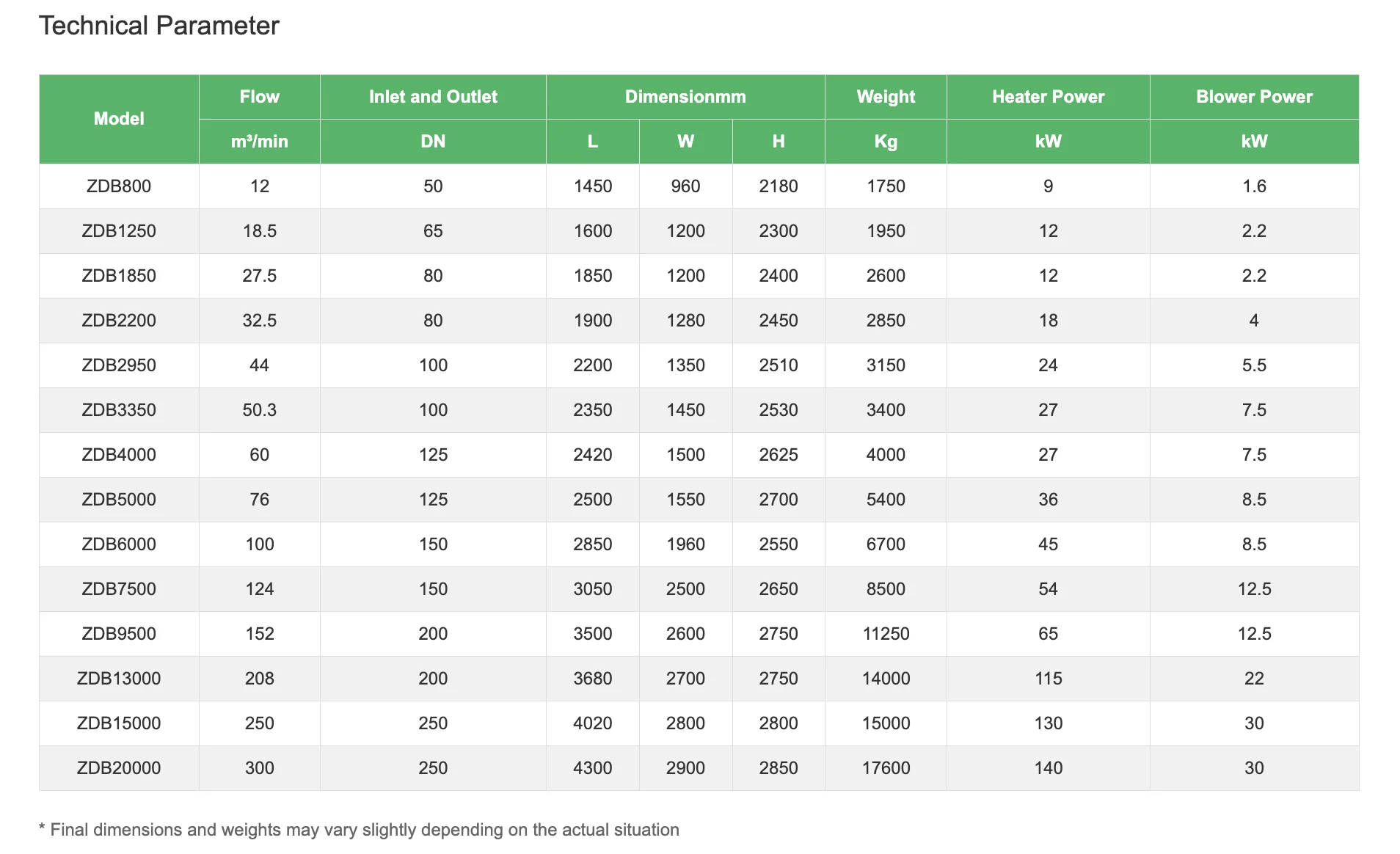Select the 50.3 flow value
The height and width of the screenshot is (854, 1400).
tap(260, 410)
